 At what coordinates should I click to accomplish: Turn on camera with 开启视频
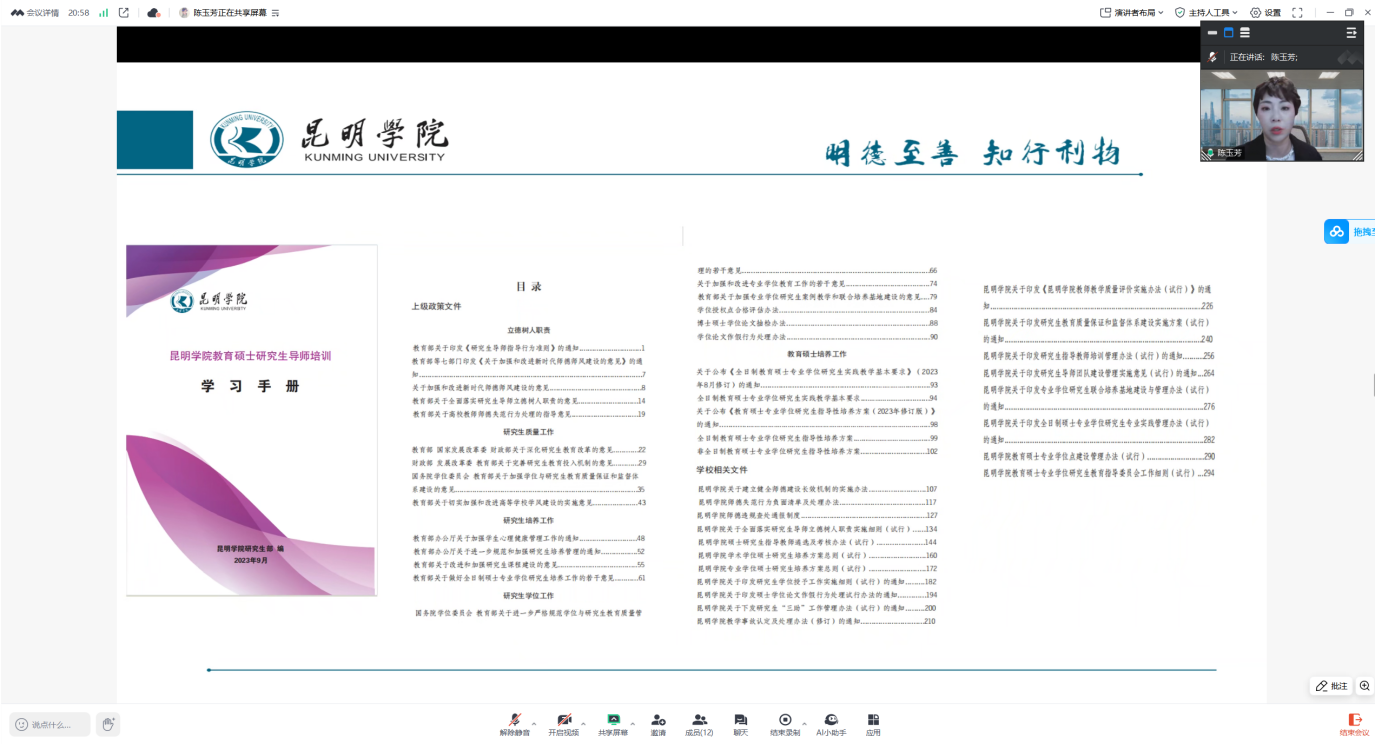[563, 724]
